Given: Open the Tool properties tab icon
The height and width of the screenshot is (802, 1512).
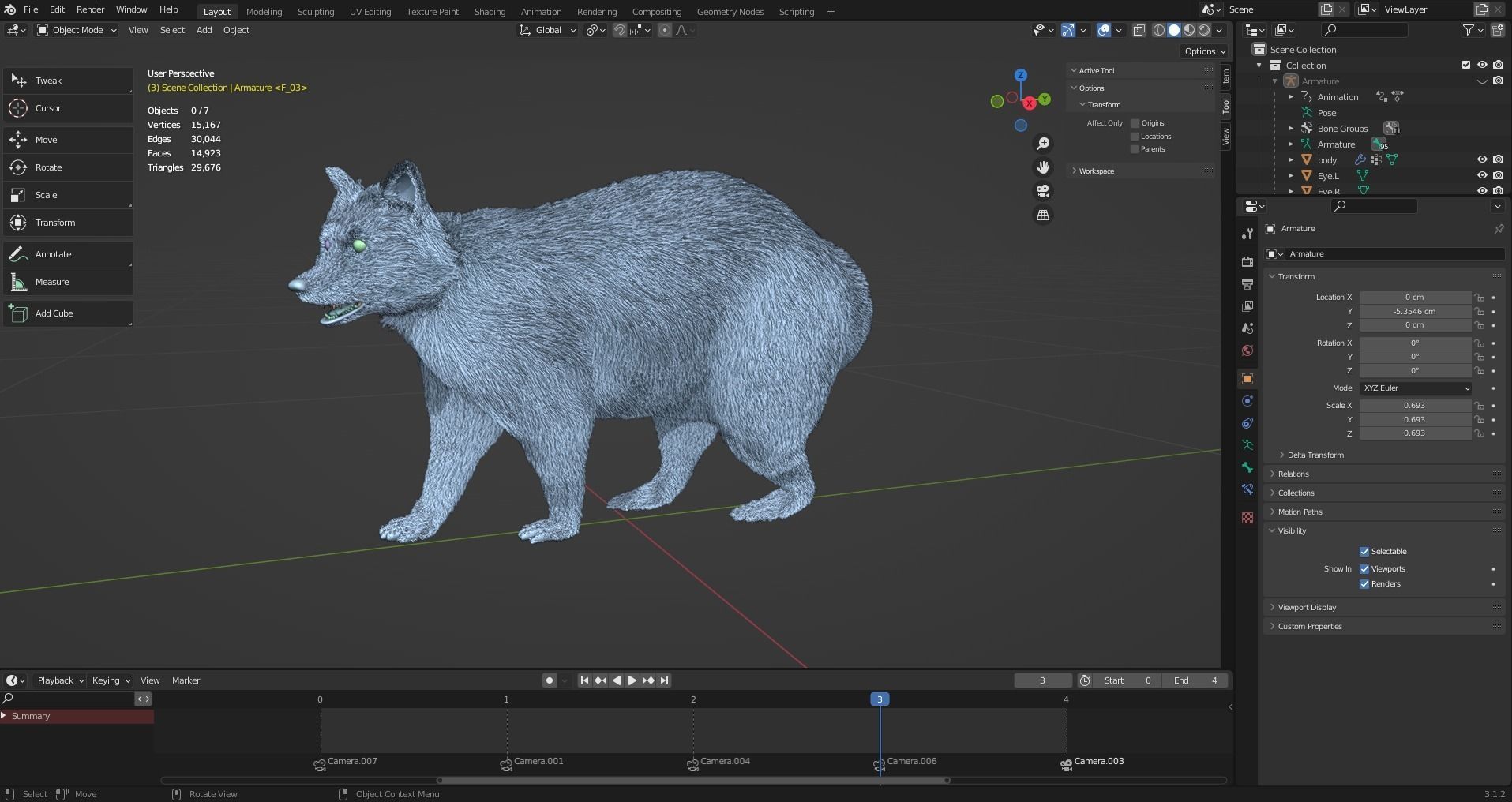Looking at the screenshot, I should coord(1247,234).
